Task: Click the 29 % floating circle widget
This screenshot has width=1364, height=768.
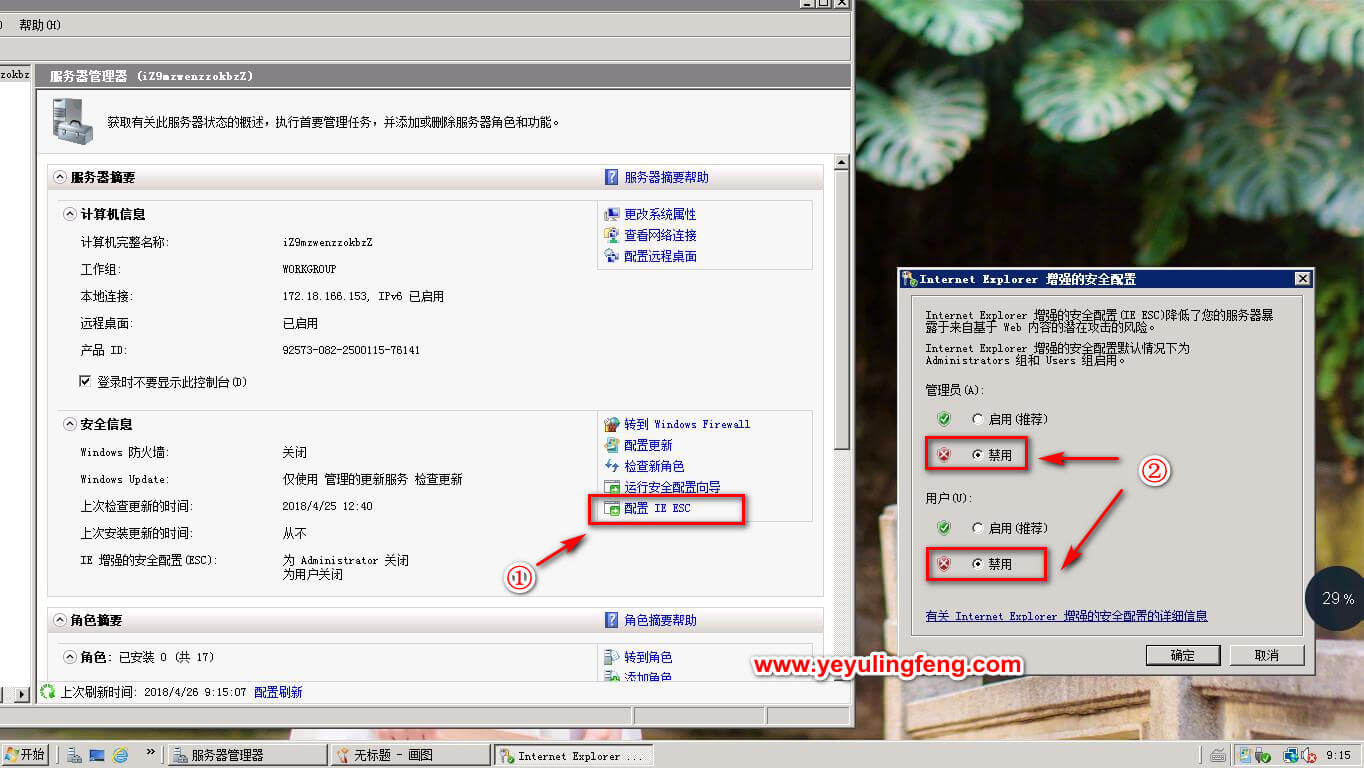Action: pyautogui.click(x=1337, y=599)
